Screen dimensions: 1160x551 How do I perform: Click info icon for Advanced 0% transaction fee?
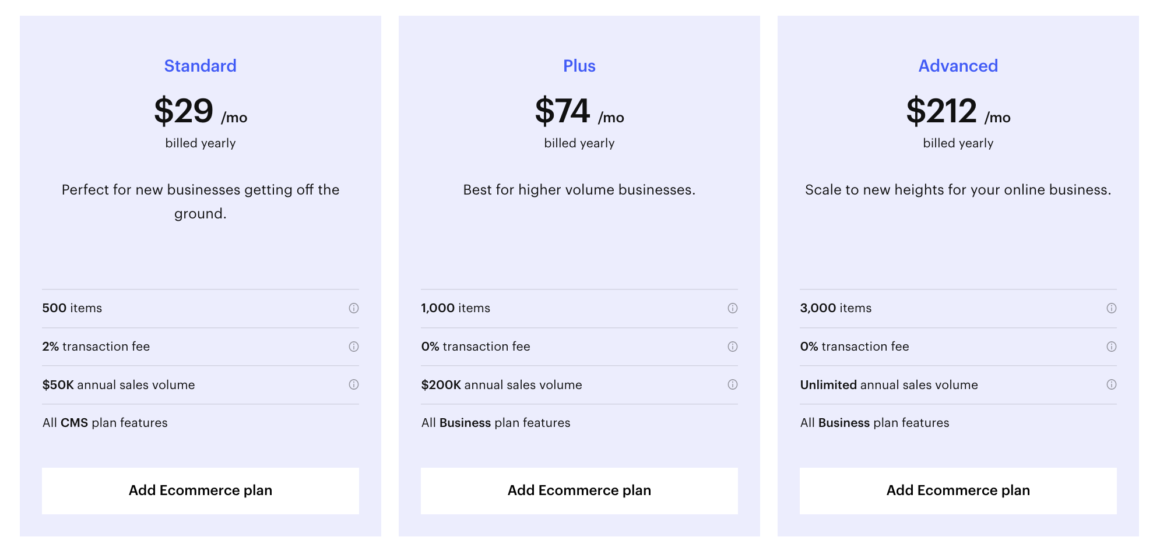tap(1111, 346)
